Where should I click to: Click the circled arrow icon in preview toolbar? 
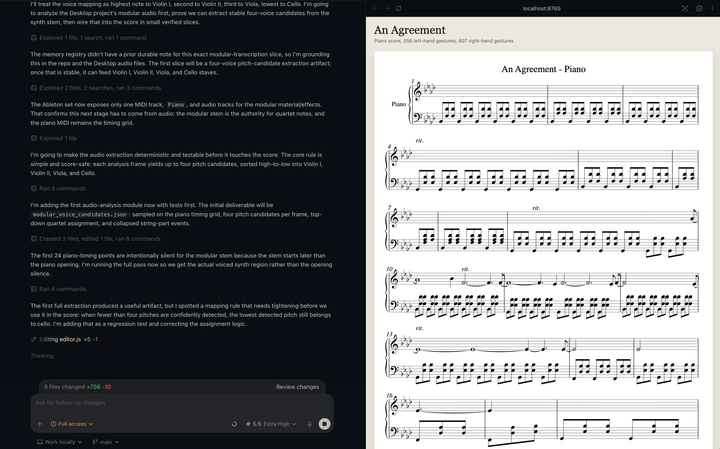point(699,8)
